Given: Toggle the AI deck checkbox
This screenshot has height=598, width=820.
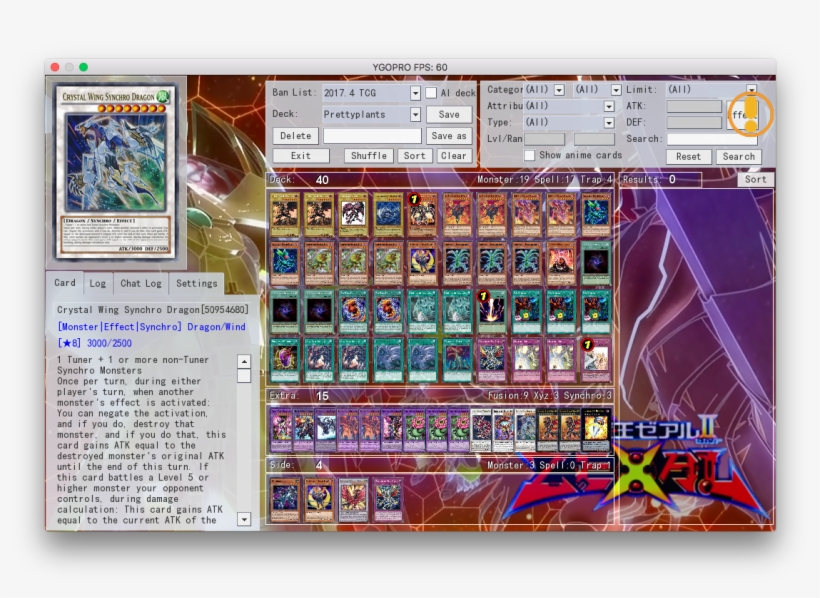Looking at the screenshot, I should (431, 93).
